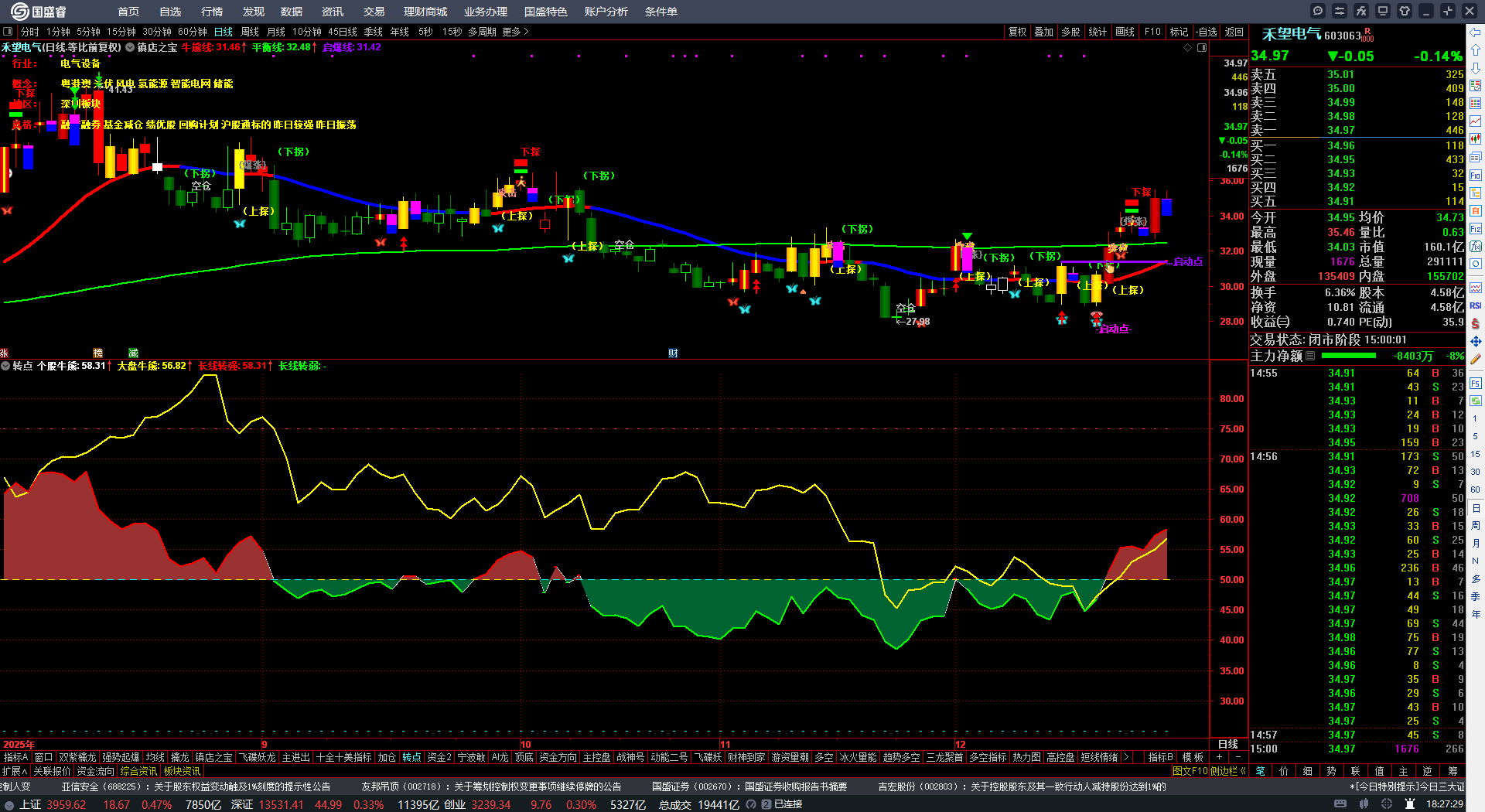
Task: Click the 统计 statistics button
Action: tap(1098, 32)
